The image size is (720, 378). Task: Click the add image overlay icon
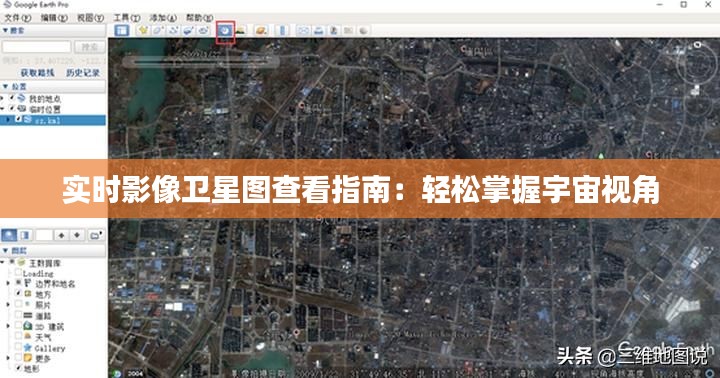click(x=188, y=31)
